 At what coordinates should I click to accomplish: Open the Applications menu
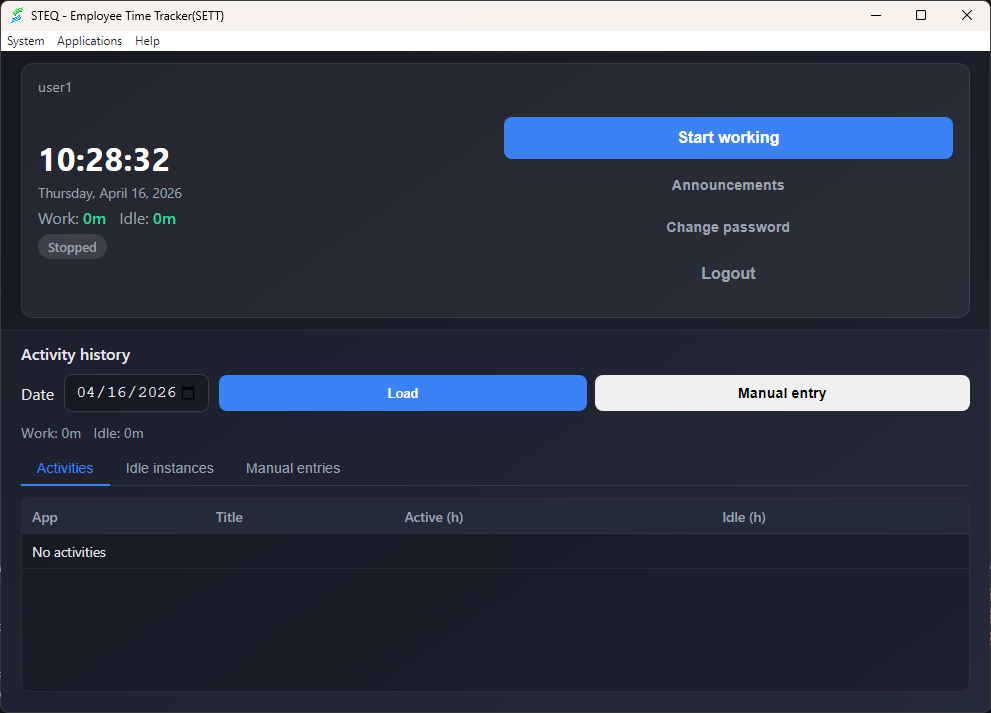(89, 41)
